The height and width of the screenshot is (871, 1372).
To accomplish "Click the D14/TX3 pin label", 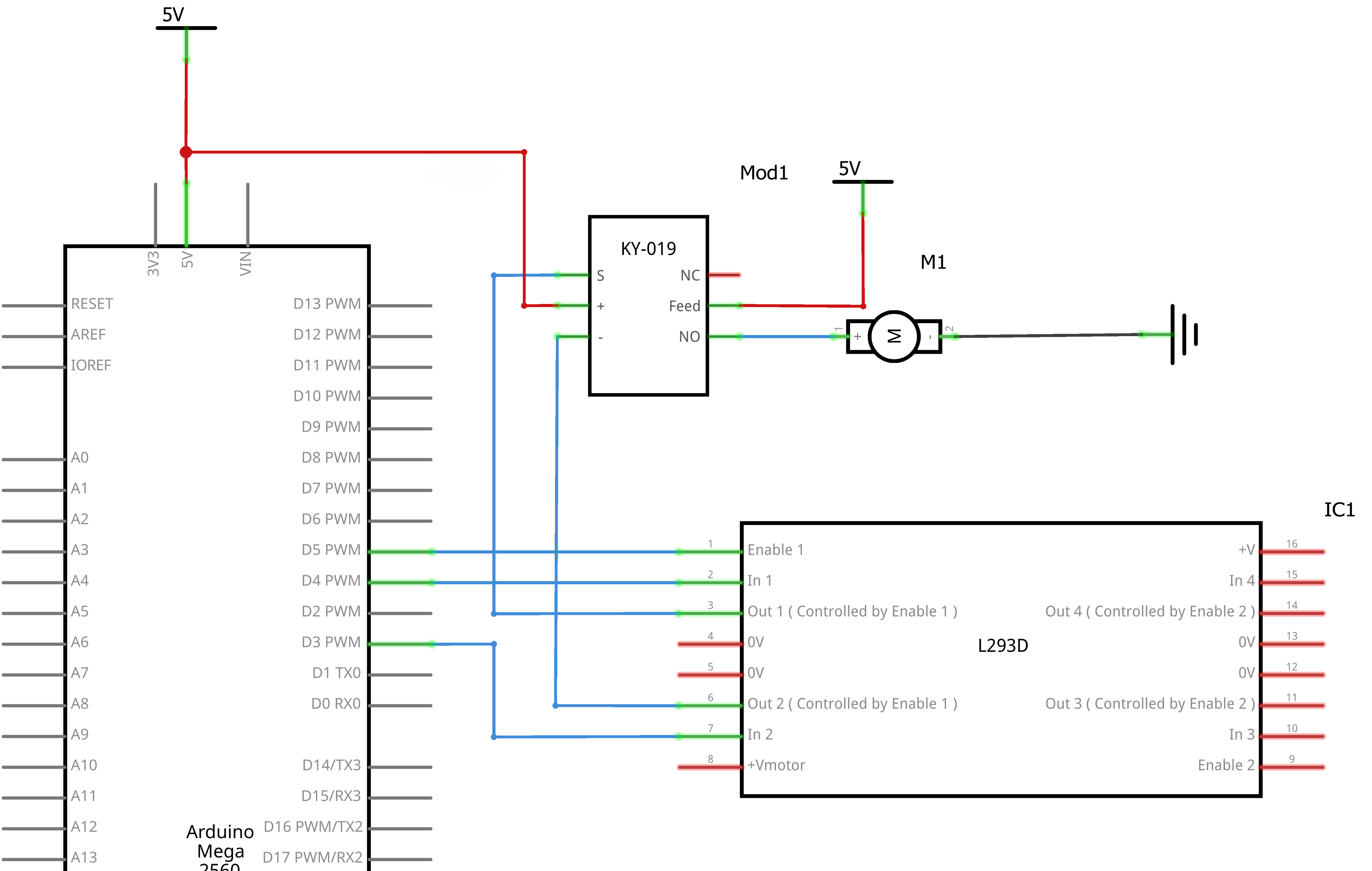I will point(331,766).
